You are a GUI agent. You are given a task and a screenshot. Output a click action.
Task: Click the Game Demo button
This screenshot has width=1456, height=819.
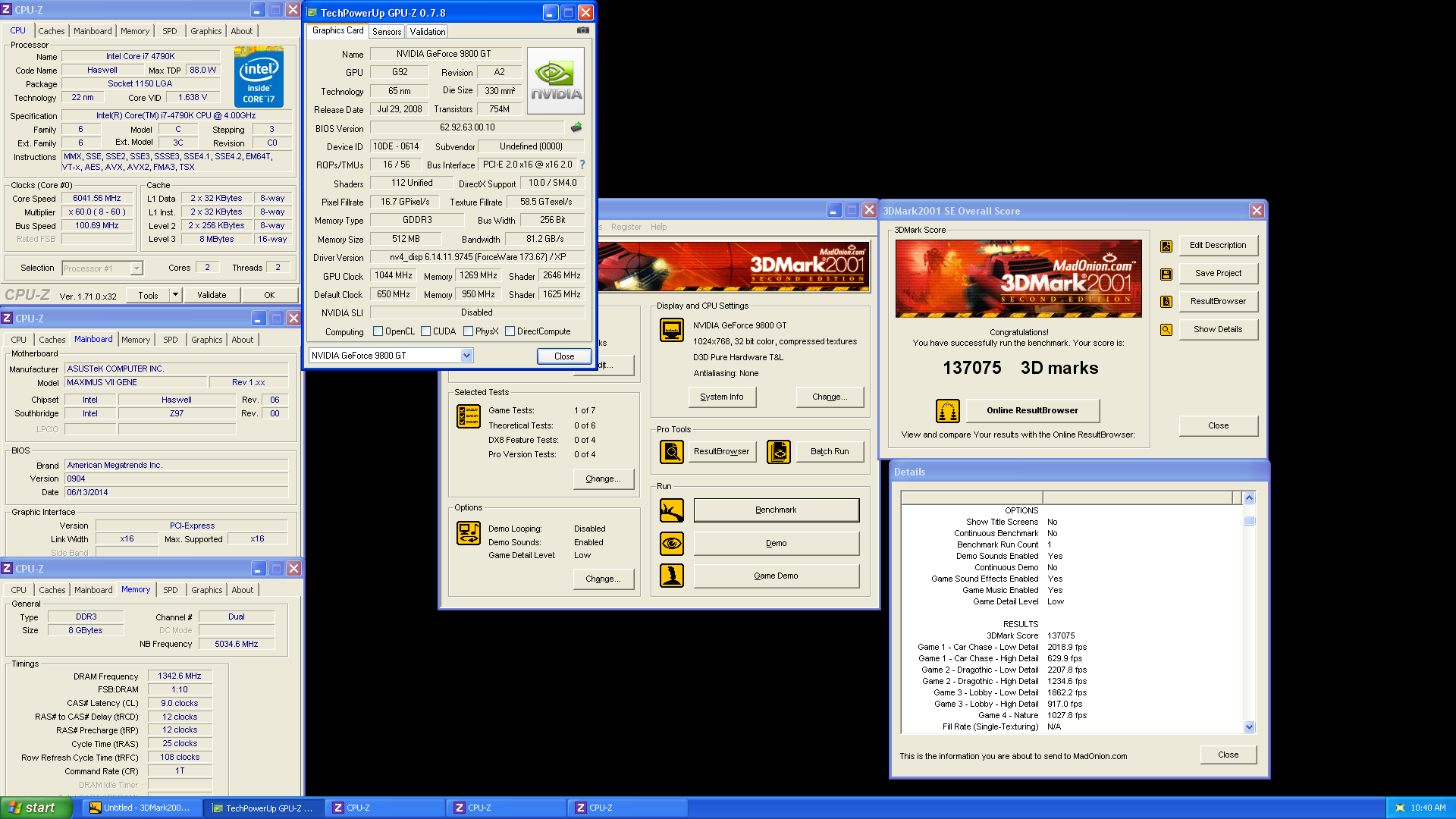[x=777, y=576]
